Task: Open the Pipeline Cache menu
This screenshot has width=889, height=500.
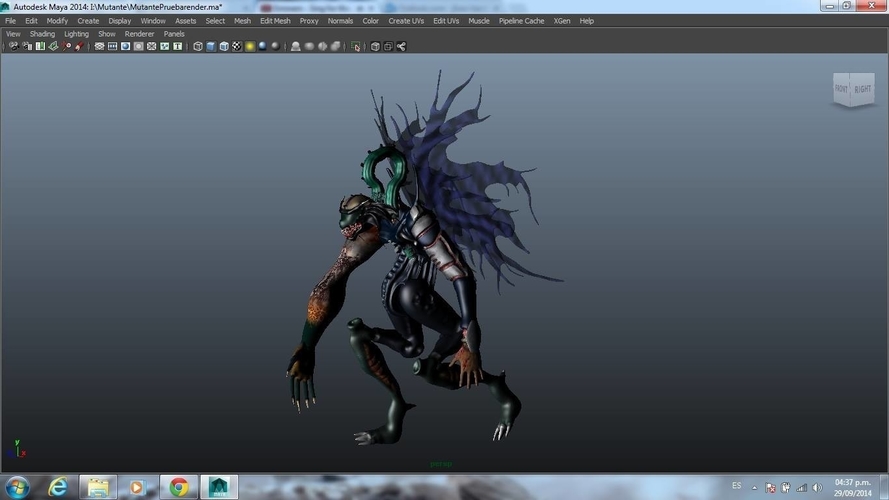Action: (x=521, y=21)
